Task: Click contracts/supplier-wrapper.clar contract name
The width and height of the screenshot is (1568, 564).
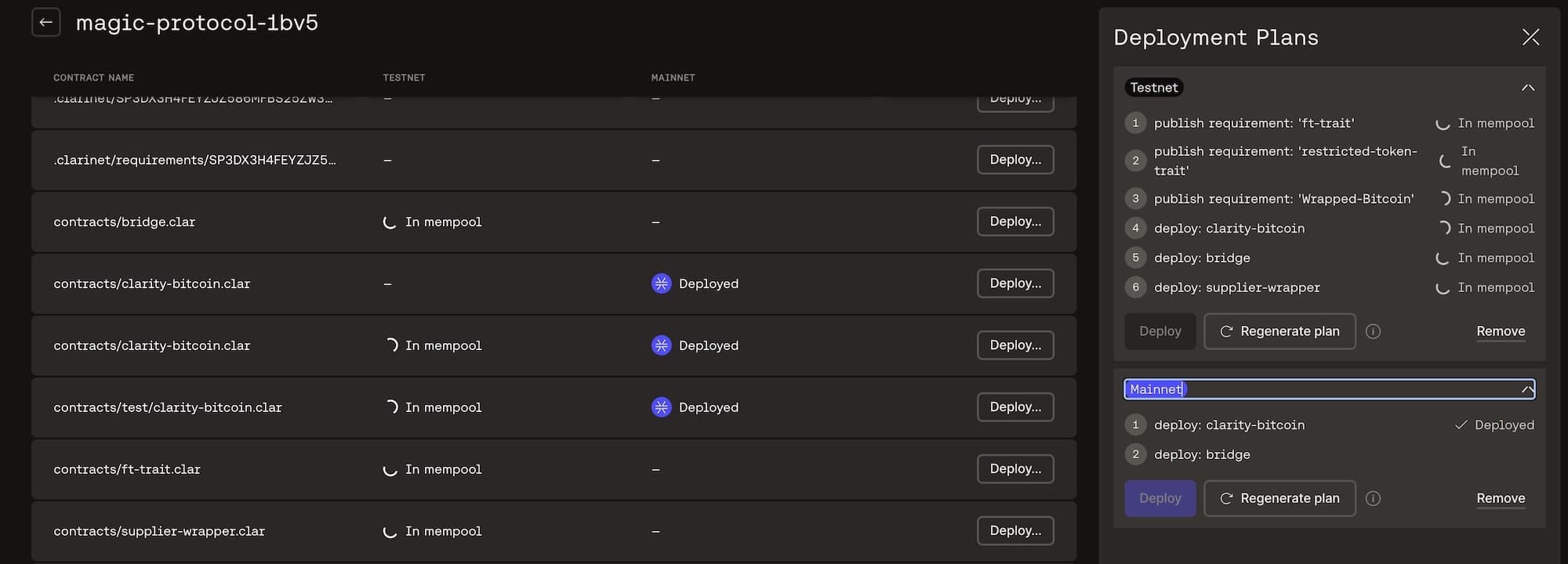Action: 158,531
